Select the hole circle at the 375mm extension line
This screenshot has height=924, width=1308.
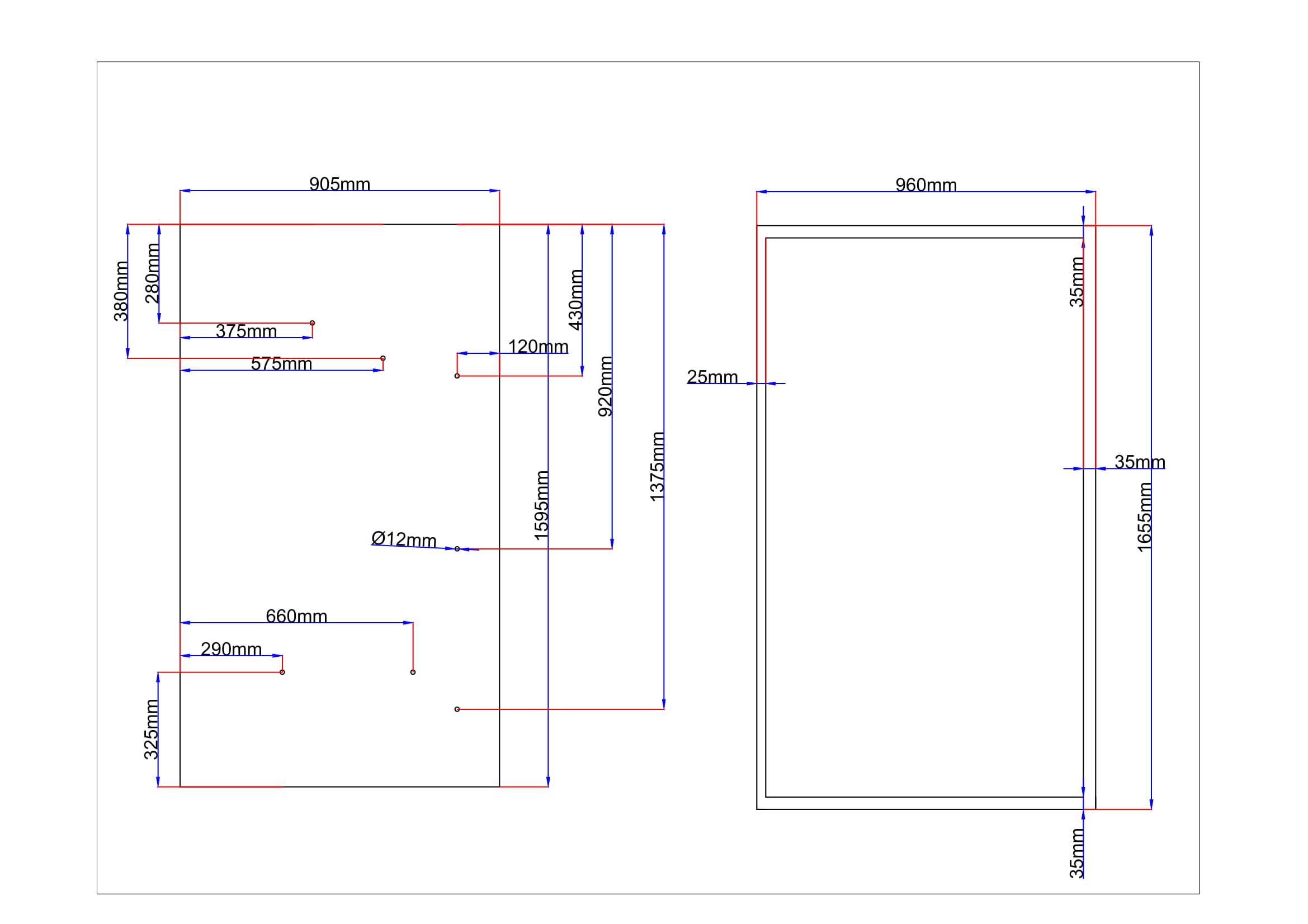312,323
